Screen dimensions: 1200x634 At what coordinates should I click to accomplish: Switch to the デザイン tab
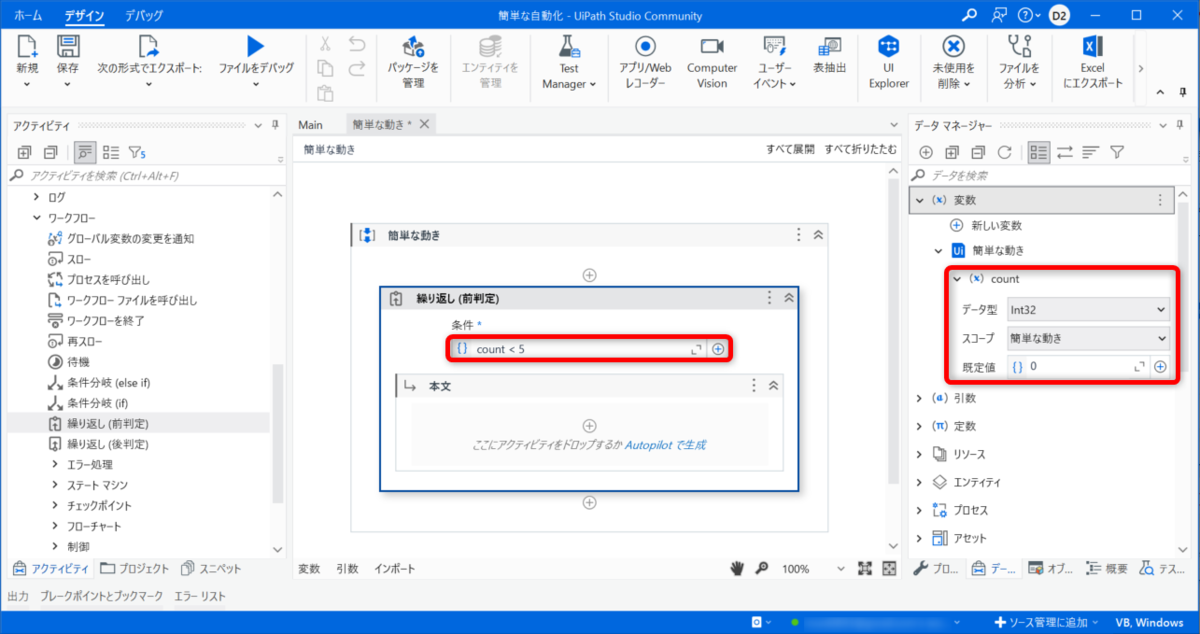coord(84,15)
